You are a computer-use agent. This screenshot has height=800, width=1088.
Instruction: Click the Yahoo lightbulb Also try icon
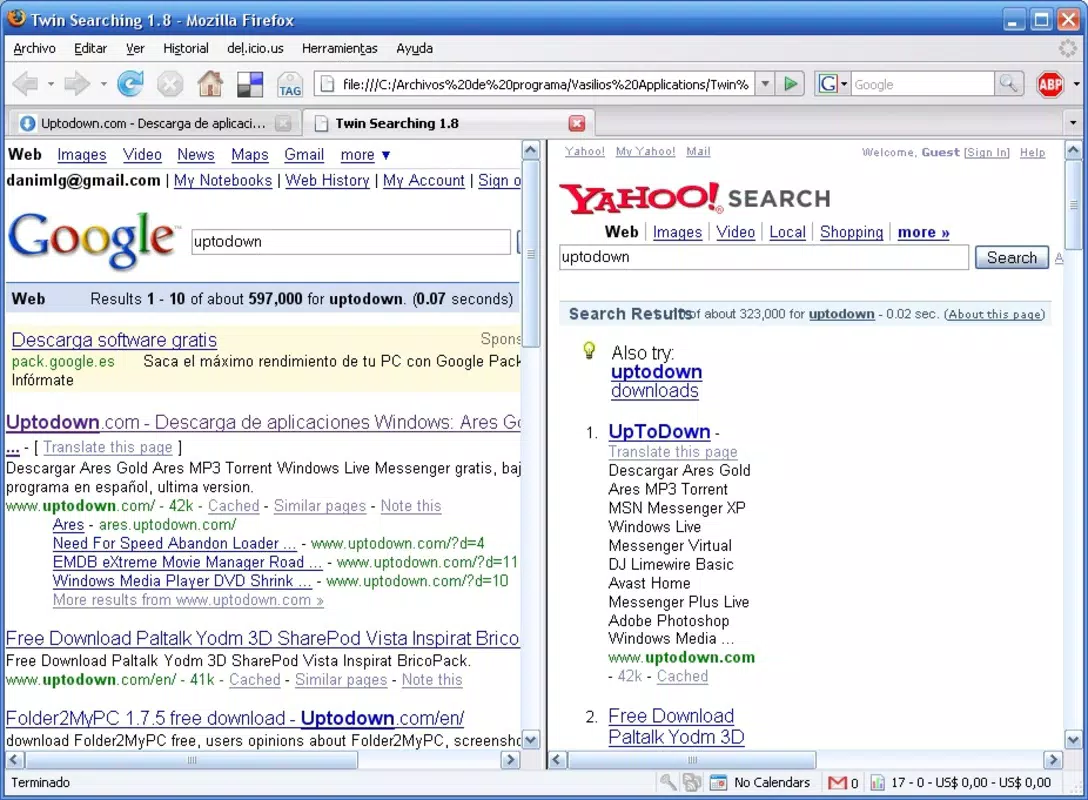coord(589,350)
